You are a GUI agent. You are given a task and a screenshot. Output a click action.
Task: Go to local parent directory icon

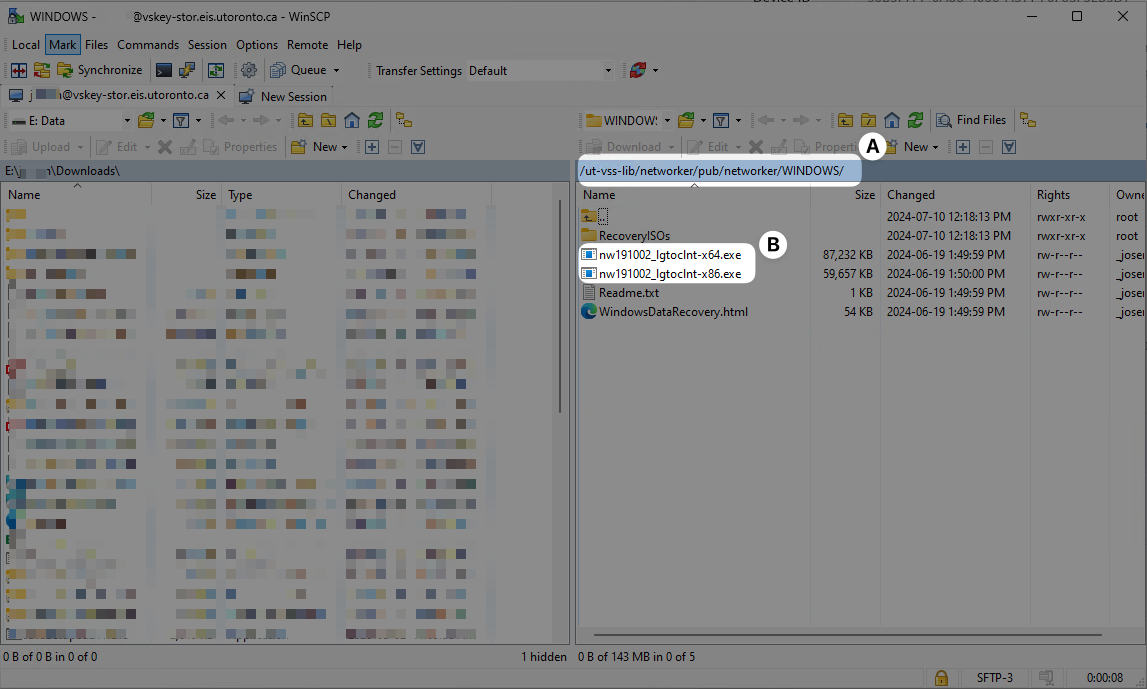pos(306,121)
